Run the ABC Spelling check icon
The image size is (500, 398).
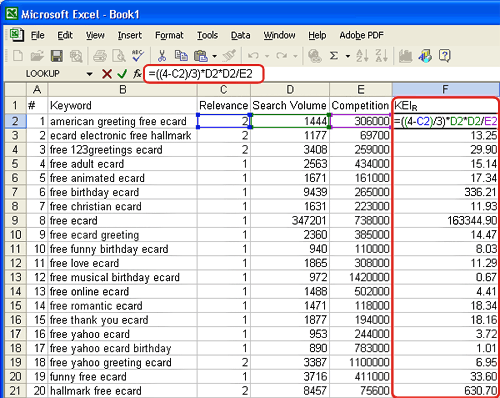point(137,56)
